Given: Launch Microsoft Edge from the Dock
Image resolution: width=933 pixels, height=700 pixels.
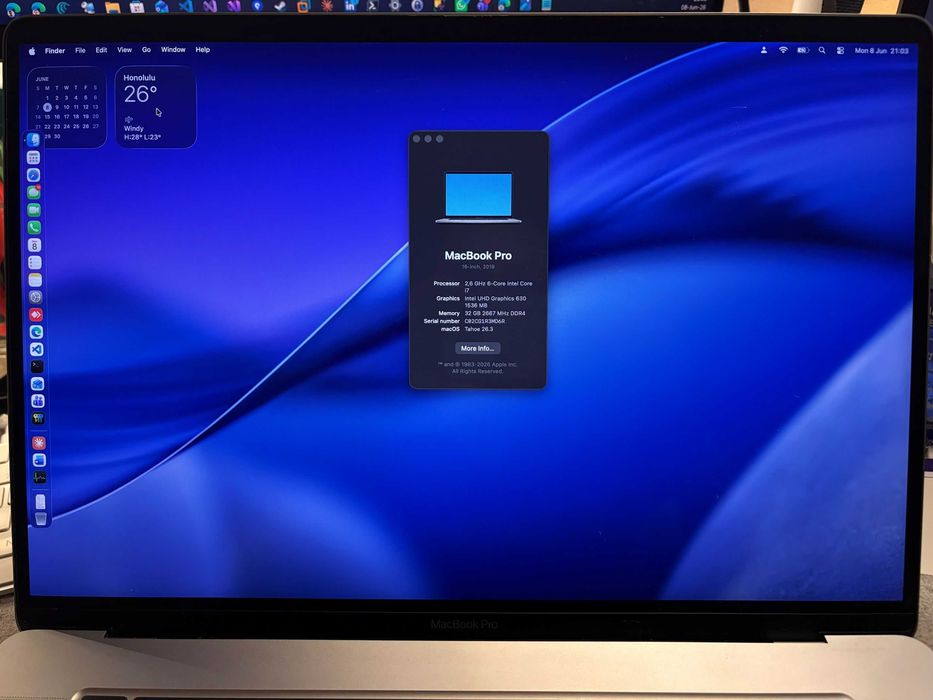Looking at the screenshot, I should point(36,332).
